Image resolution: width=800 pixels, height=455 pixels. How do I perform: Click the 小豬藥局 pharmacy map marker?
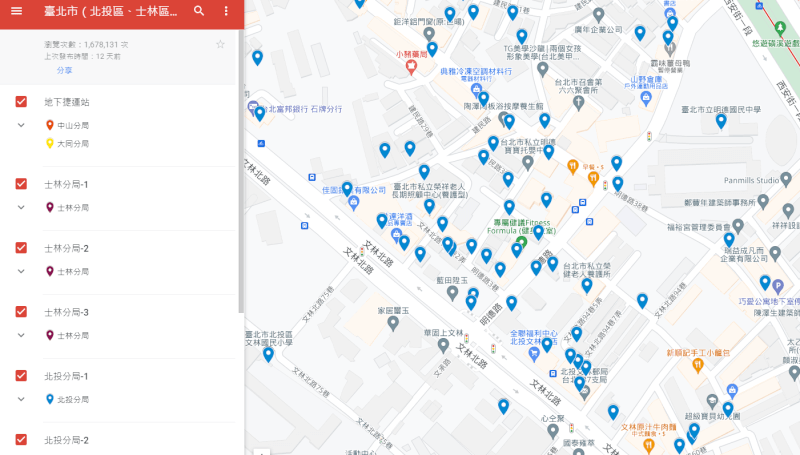[411, 67]
